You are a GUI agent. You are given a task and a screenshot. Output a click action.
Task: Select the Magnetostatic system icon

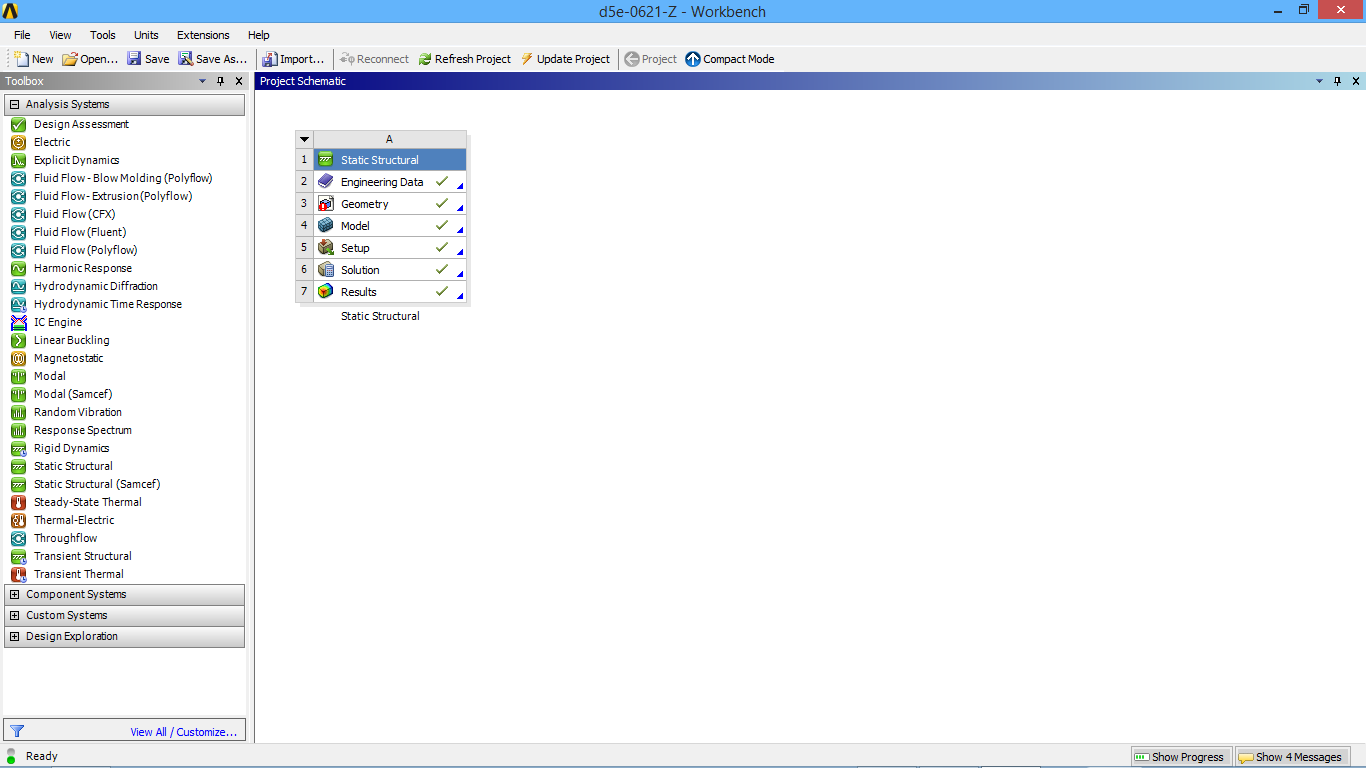point(18,358)
